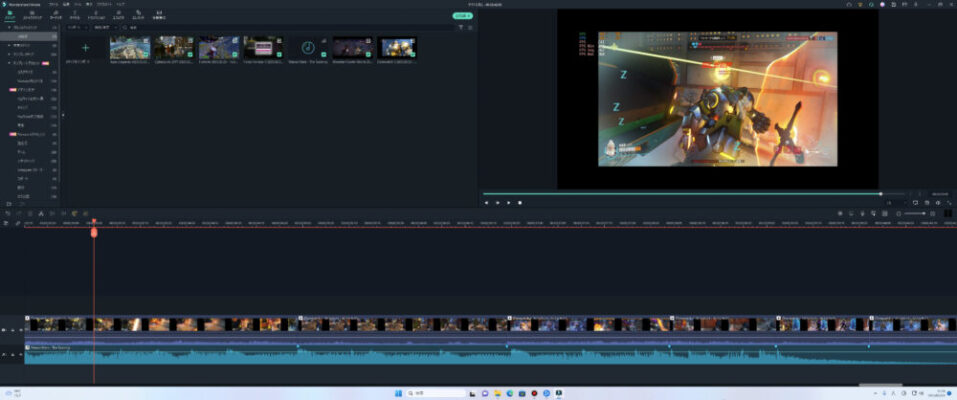Open the Audio tab
The width and height of the screenshot is (957, 400).
pyautogui.click(x=56, y=15)
